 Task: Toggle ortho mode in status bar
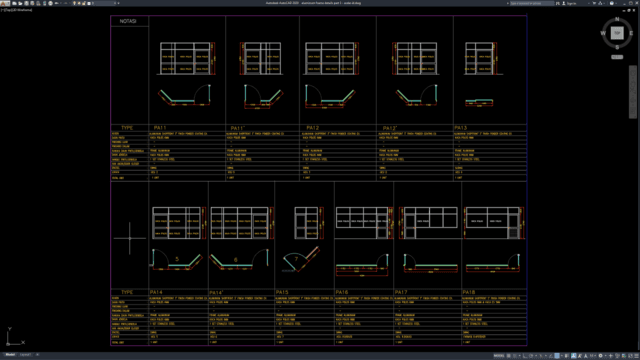[525, 356]
